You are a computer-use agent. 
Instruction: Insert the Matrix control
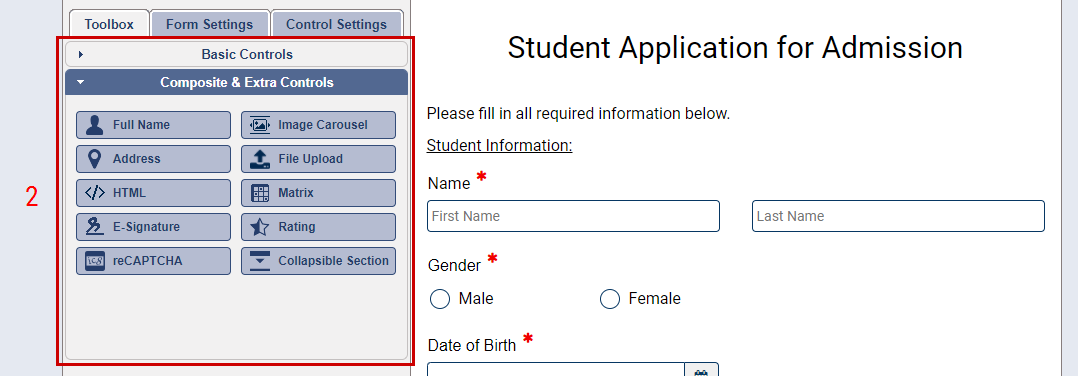[318, 193]
